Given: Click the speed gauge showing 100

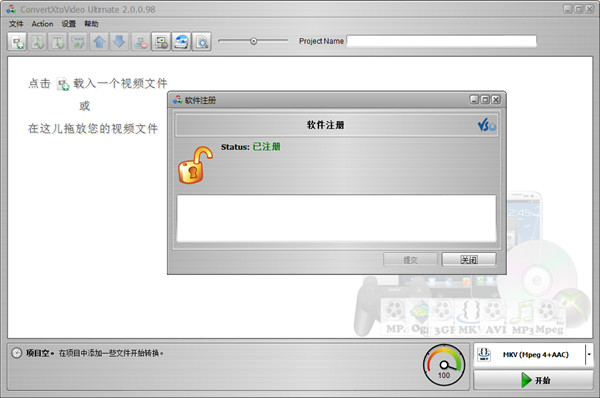Looking at the screenshot, I should 444,365.
